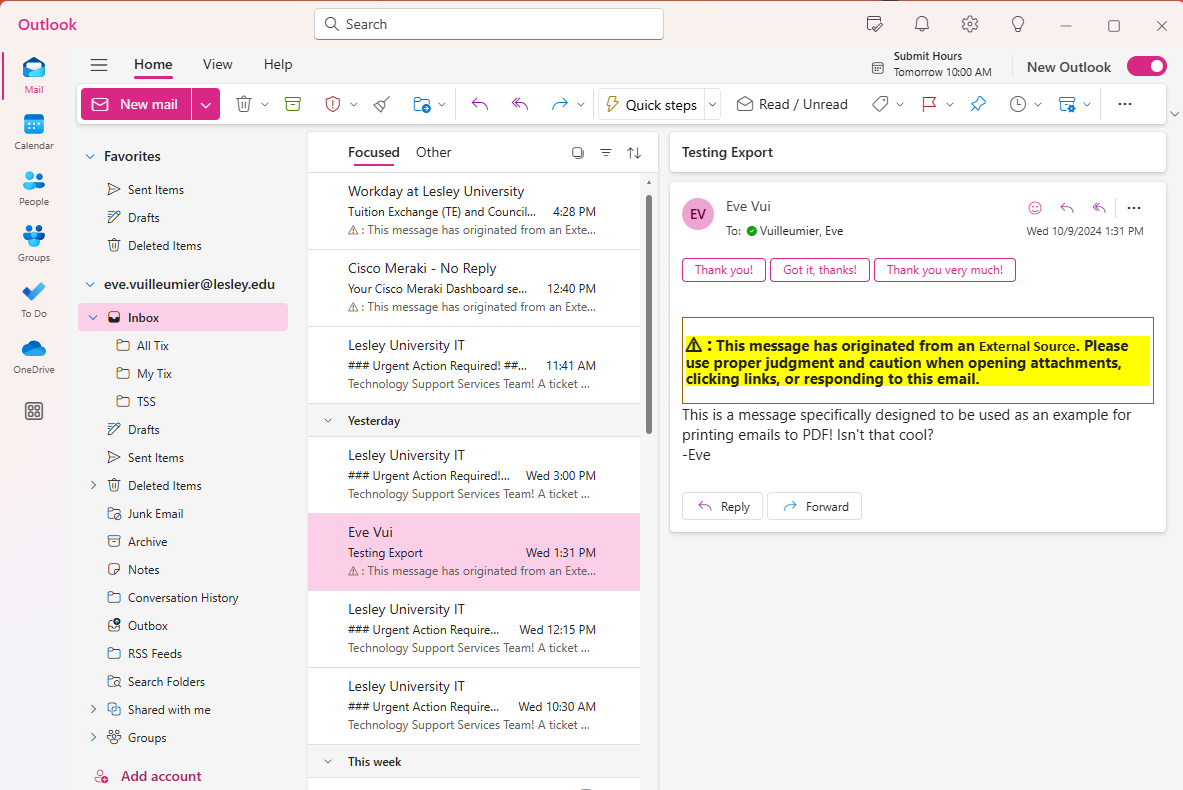This screenshot has height=790, width=1183.
Task: Send the 'Got it, thanks!' suggested reply
Action: click(819, 270)
